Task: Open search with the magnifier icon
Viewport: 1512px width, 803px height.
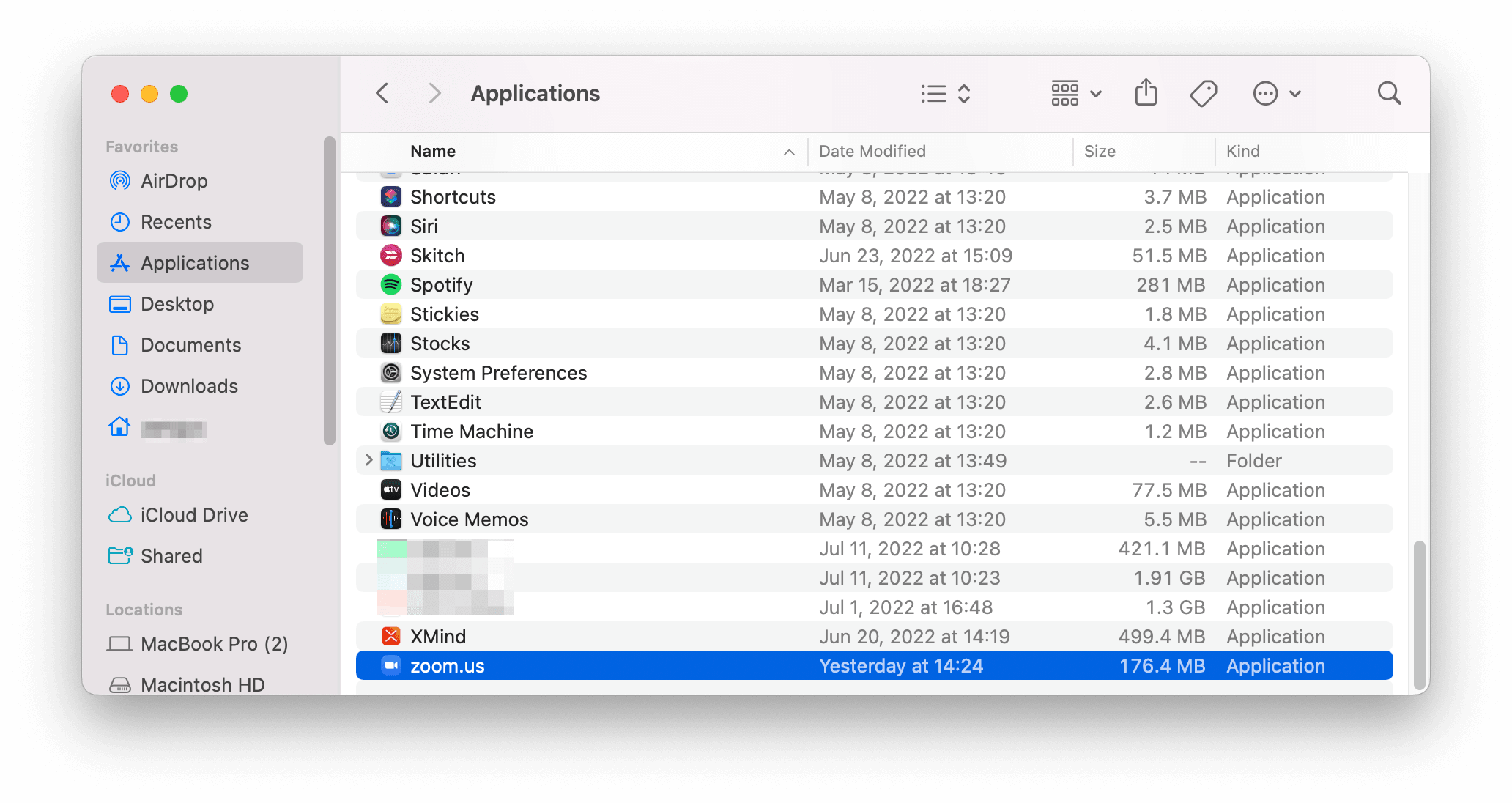Action: point(1389,93)
